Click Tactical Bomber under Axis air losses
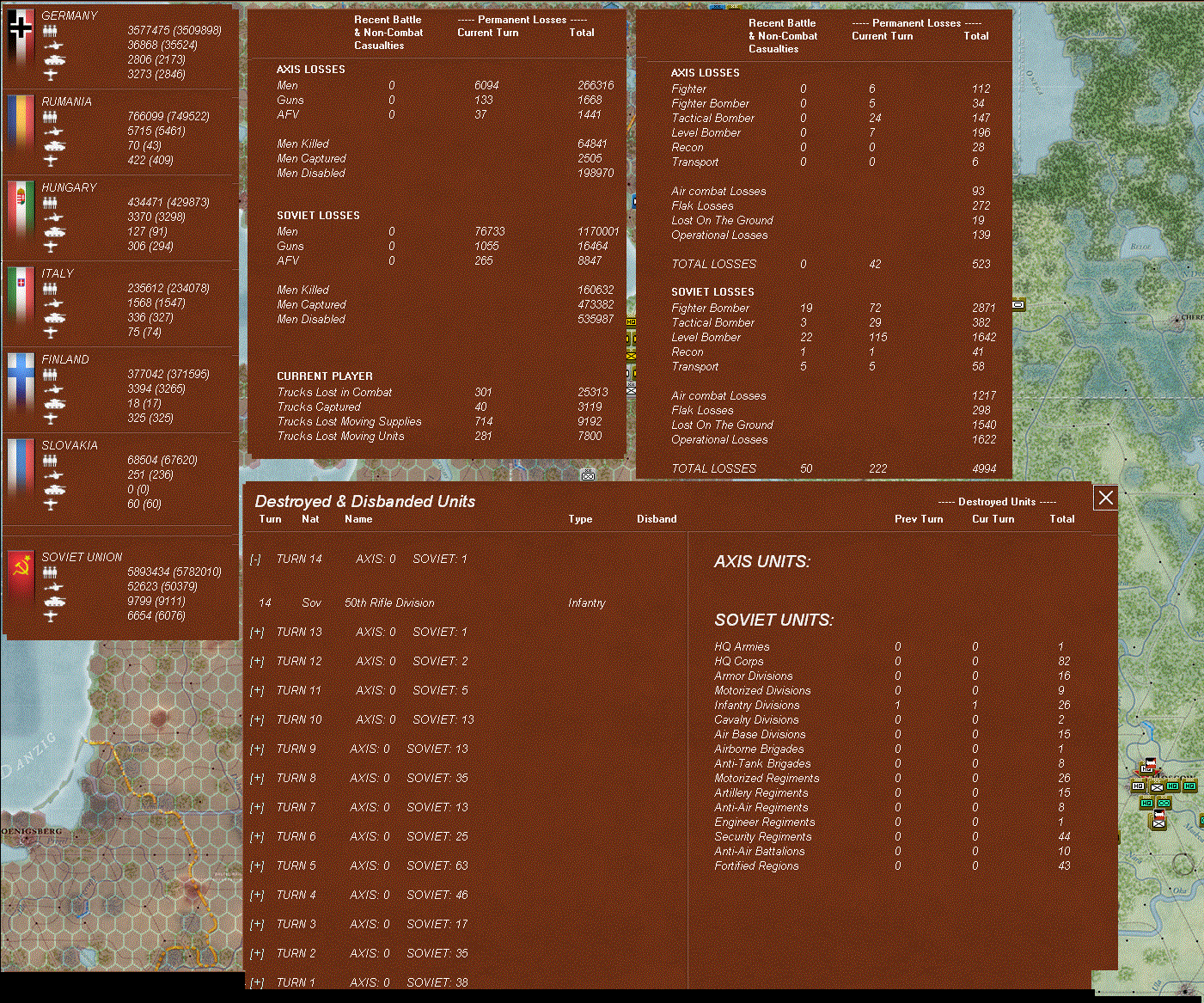 coord(712,119)
